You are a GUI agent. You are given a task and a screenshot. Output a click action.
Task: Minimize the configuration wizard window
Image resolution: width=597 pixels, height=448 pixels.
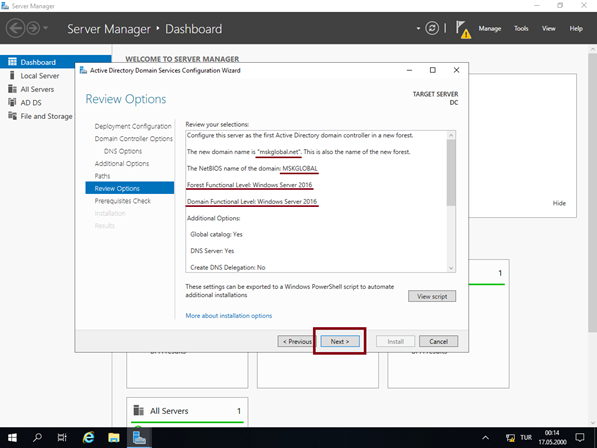point(409,70)
